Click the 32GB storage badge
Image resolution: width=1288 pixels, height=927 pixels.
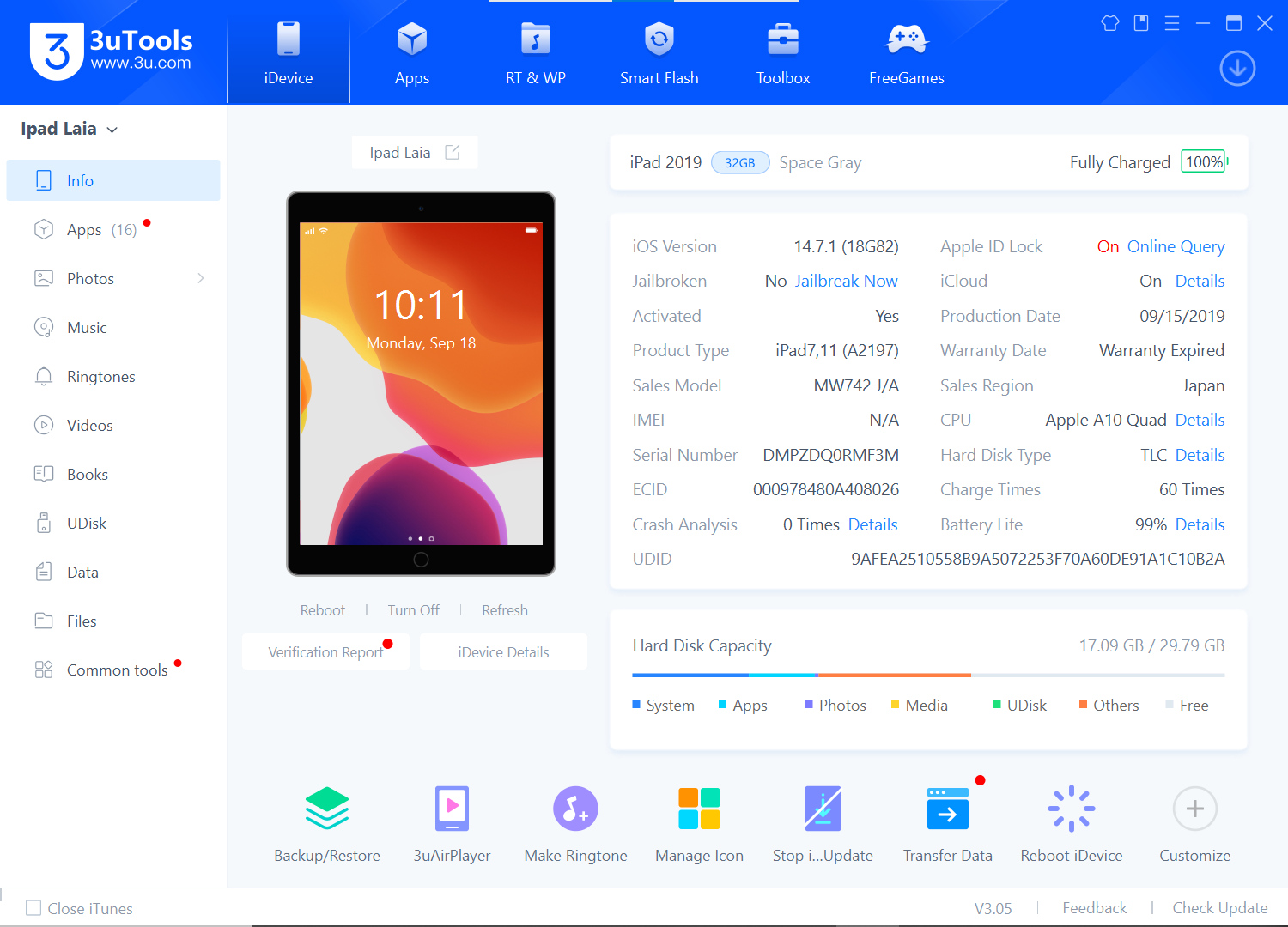click(740, 162)
